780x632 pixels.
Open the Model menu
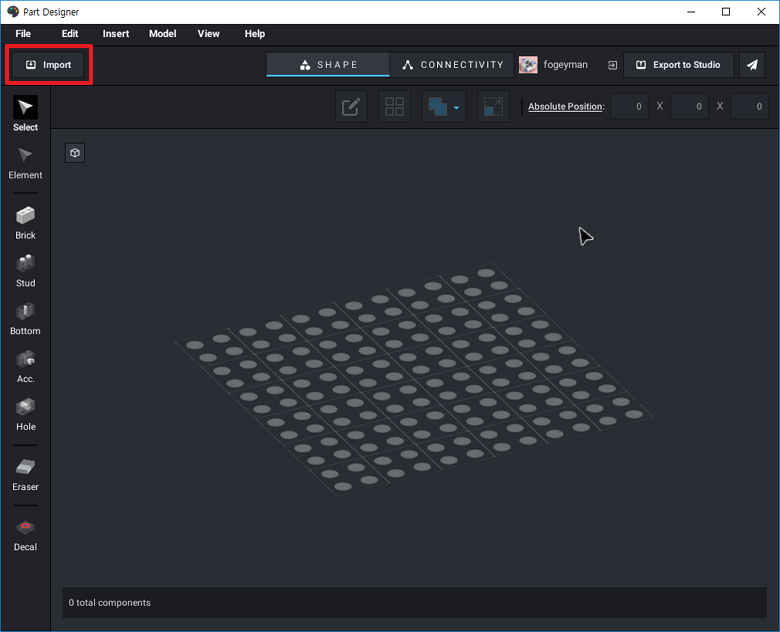tap(163, 34)
